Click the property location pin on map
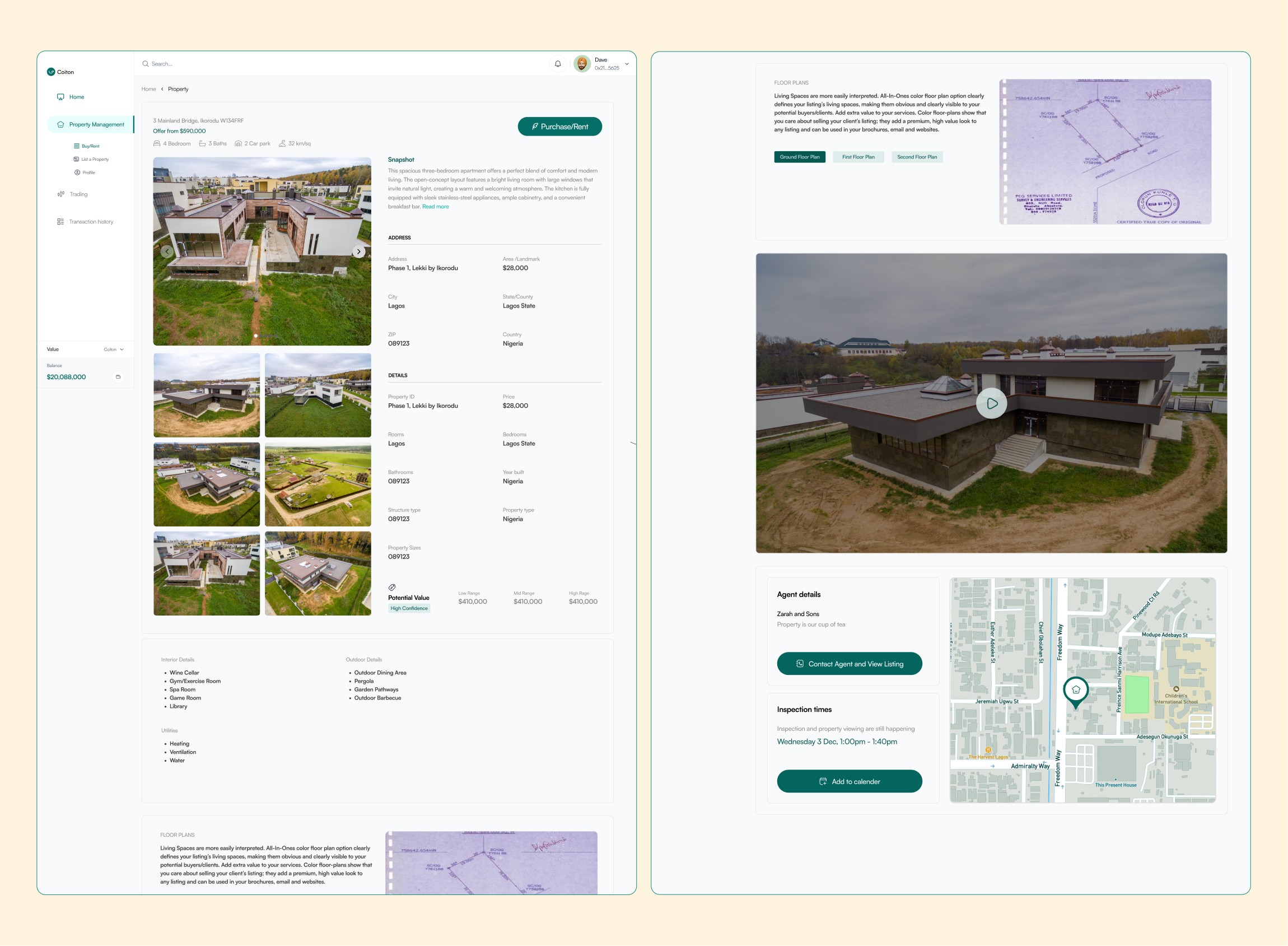The image size is (1288, 946). (x=1075, y=691)
